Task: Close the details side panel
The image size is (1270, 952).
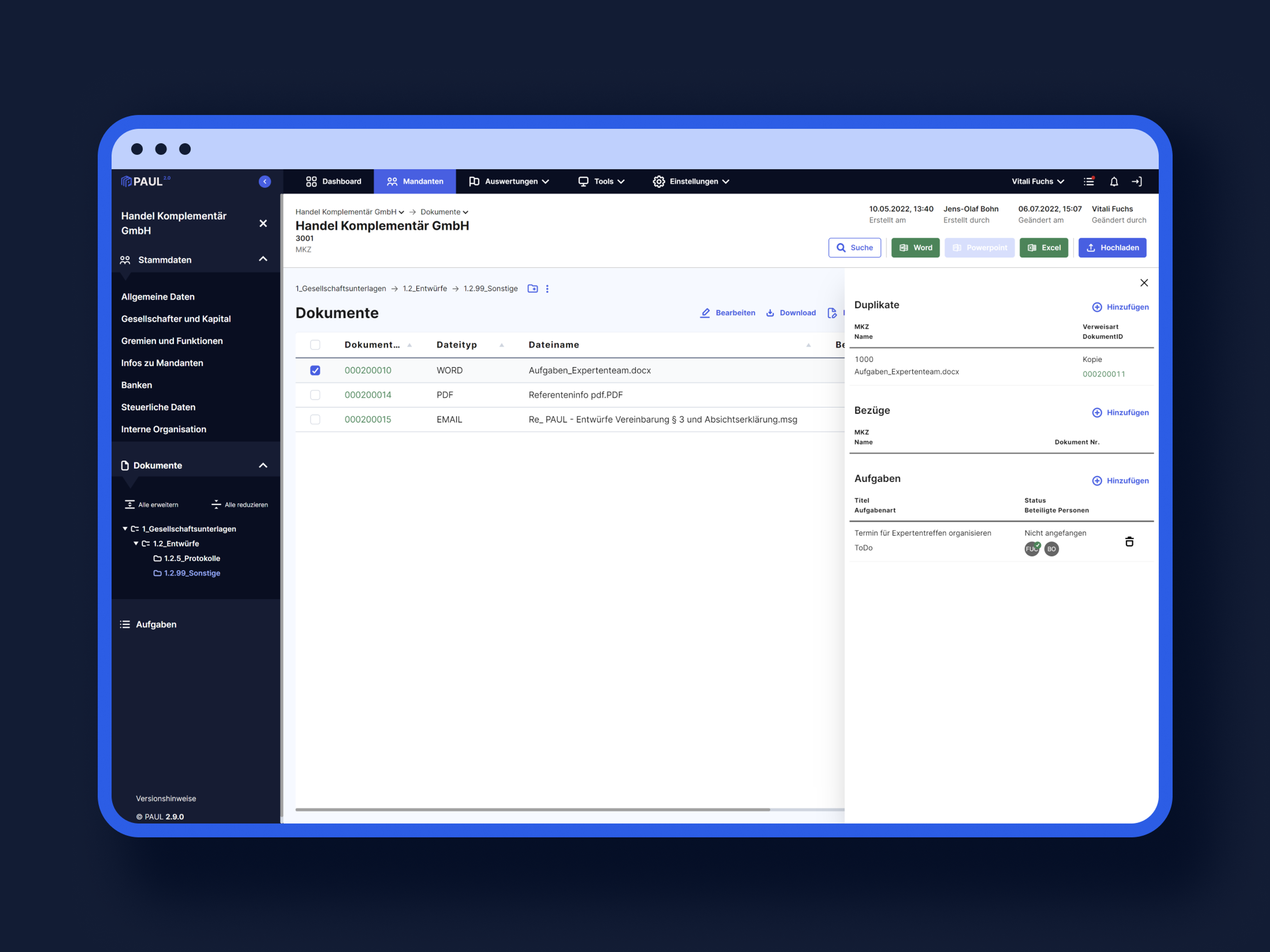Action: coord(1144,282)
